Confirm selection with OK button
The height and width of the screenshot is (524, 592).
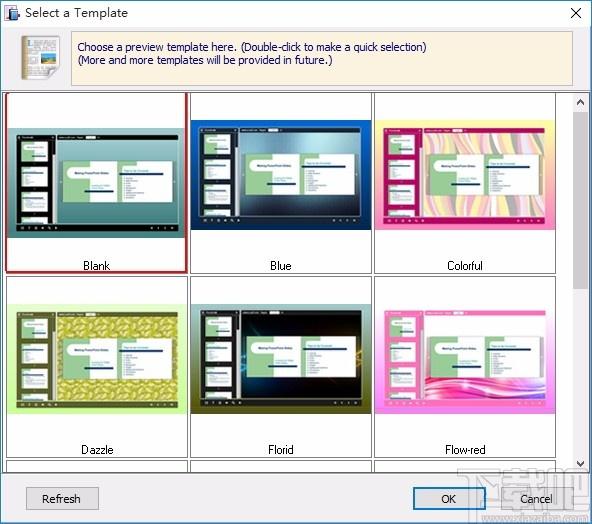click(449, 499)
